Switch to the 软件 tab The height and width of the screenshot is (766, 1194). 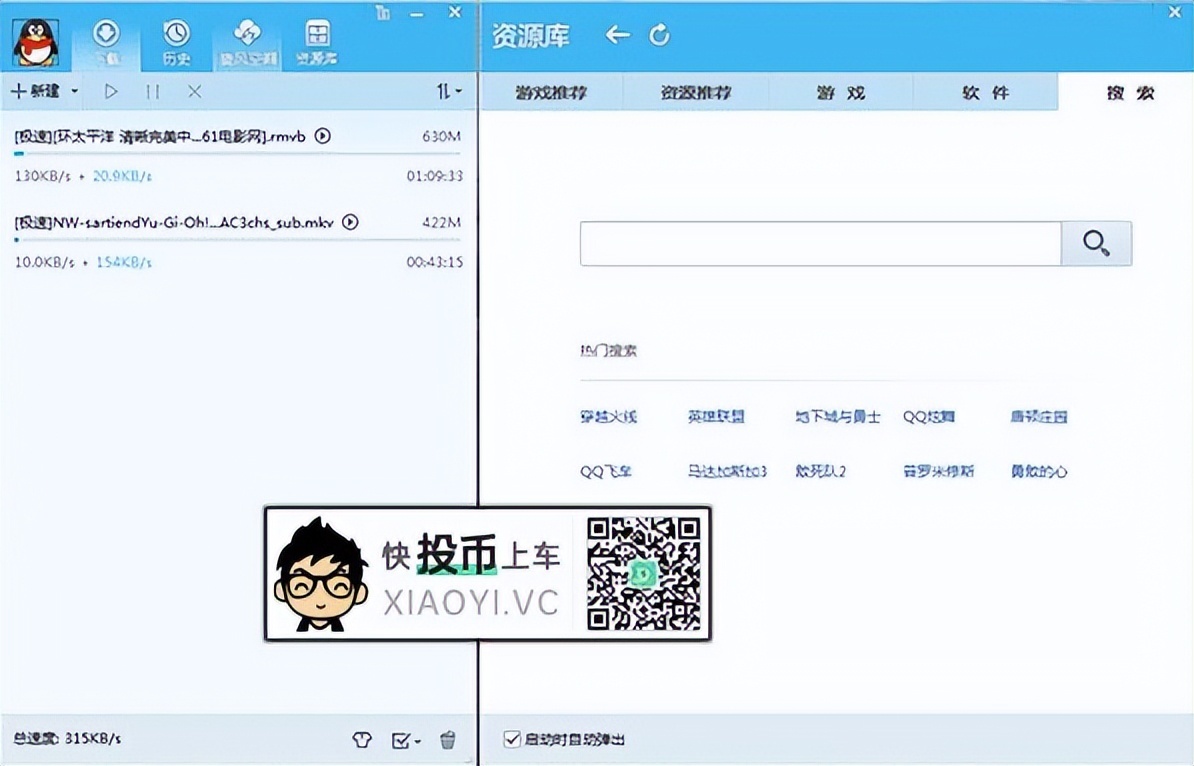click(x=985, y=93)
